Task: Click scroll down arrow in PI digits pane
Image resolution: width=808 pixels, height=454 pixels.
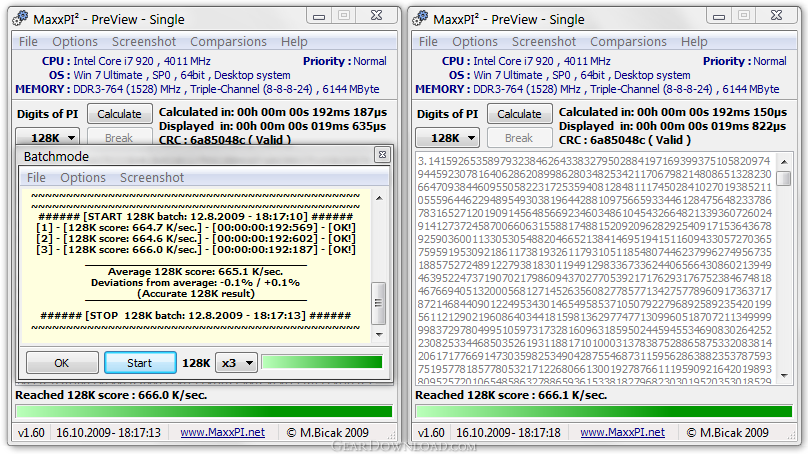Action: [784, 376]
